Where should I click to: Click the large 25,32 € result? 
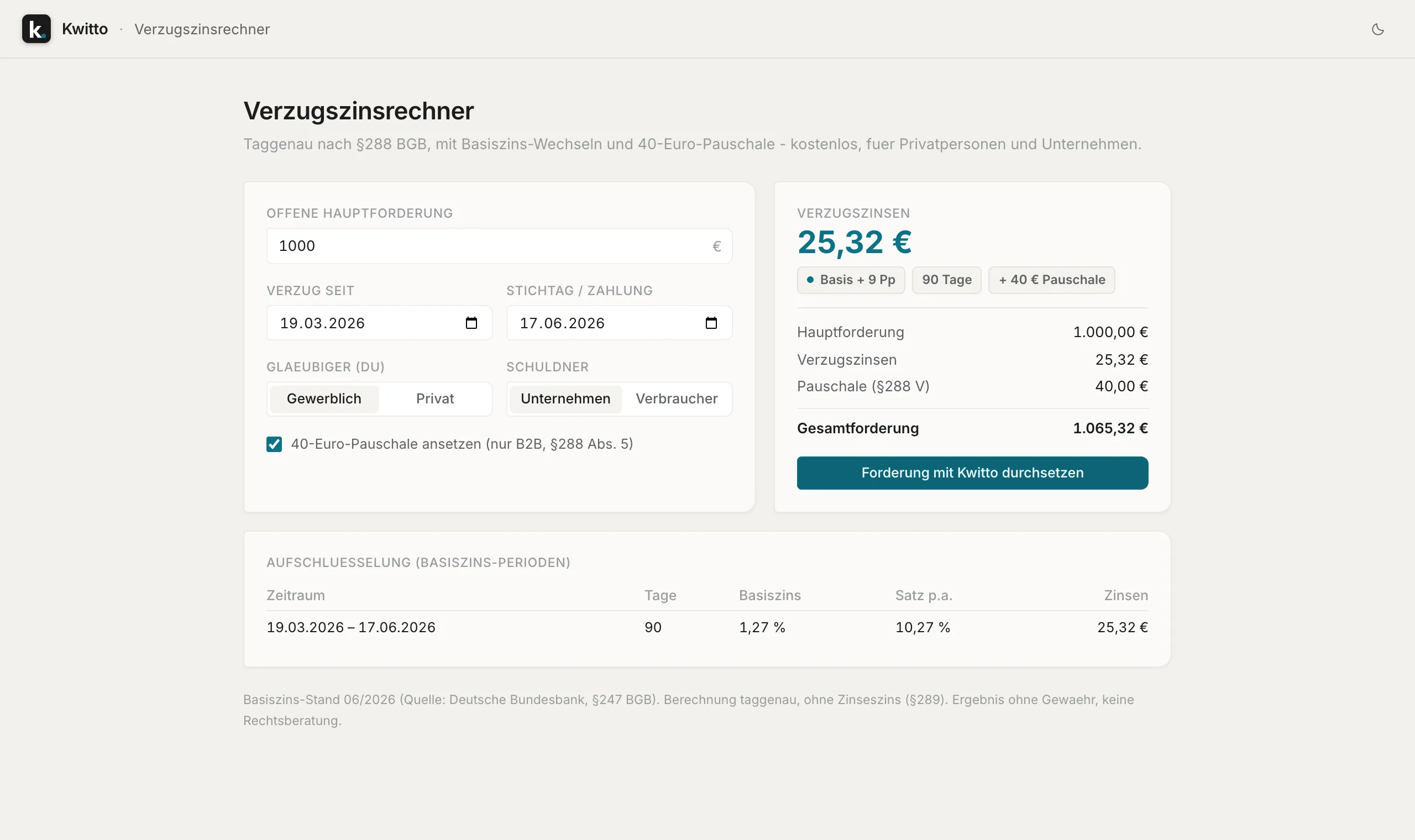(855, 242)
